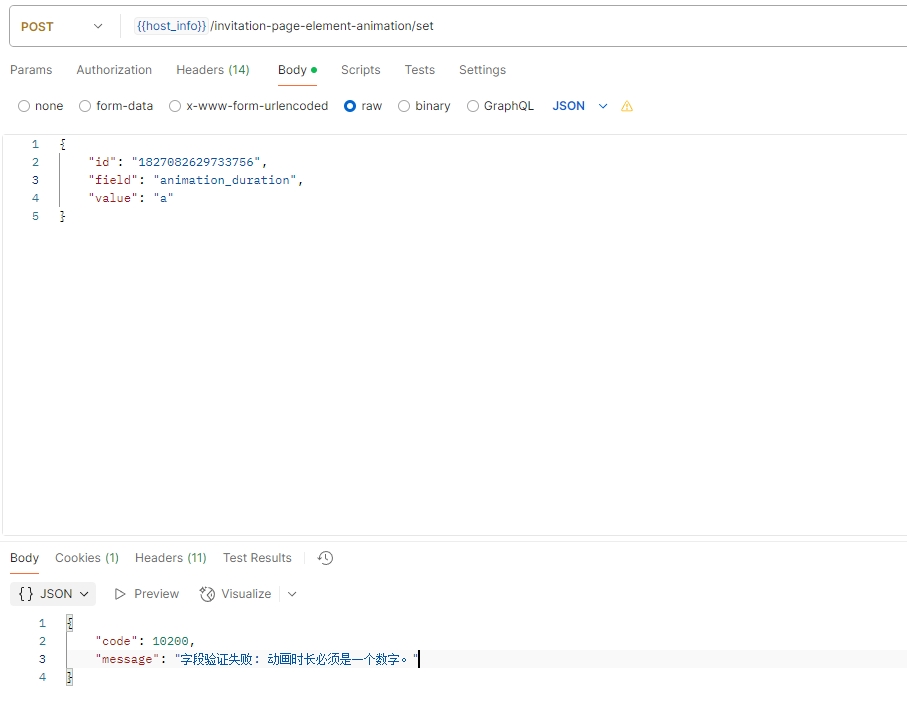Expand the request body JSON format dropdown
Image resolution: width=907 pixels, height=709 pixels.
click(x=580, y=106)
